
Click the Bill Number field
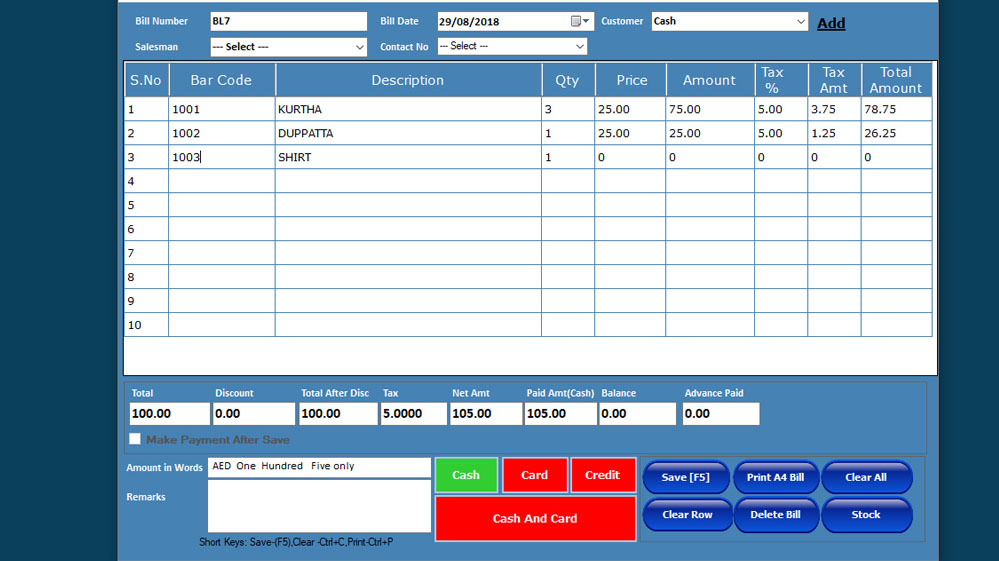coord(288,21)
